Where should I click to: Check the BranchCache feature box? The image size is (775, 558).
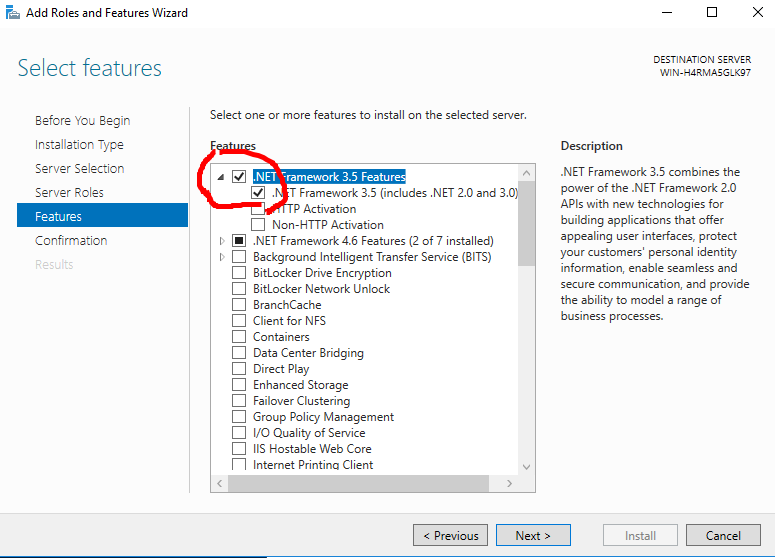(239, 304)
